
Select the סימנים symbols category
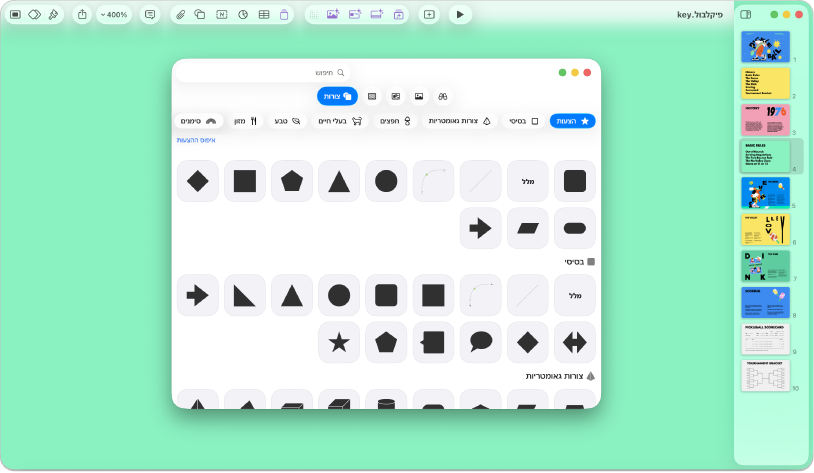(198, 121)
